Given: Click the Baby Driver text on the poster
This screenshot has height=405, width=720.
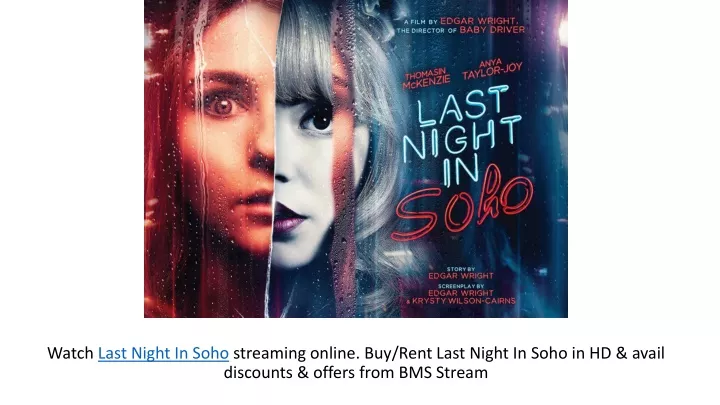Looking at the screenshot, I should click(492, 30).
